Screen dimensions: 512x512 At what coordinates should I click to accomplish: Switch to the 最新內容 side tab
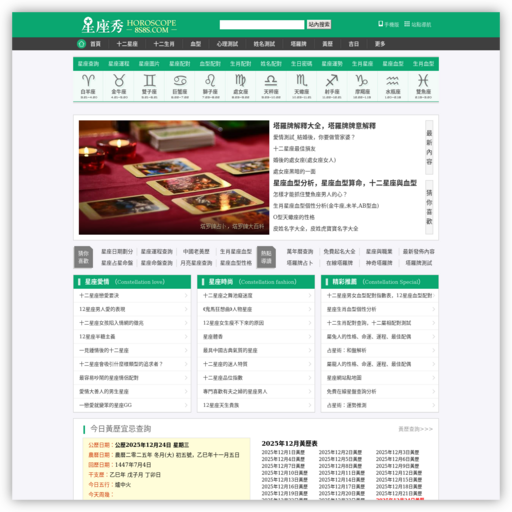click(429, 147)
